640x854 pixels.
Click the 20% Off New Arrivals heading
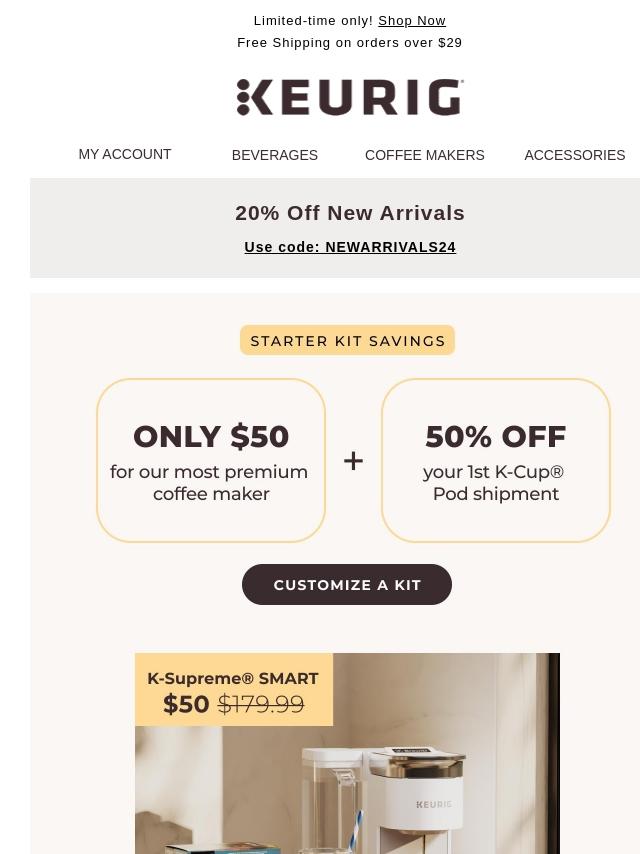click(x=350, y=213)
